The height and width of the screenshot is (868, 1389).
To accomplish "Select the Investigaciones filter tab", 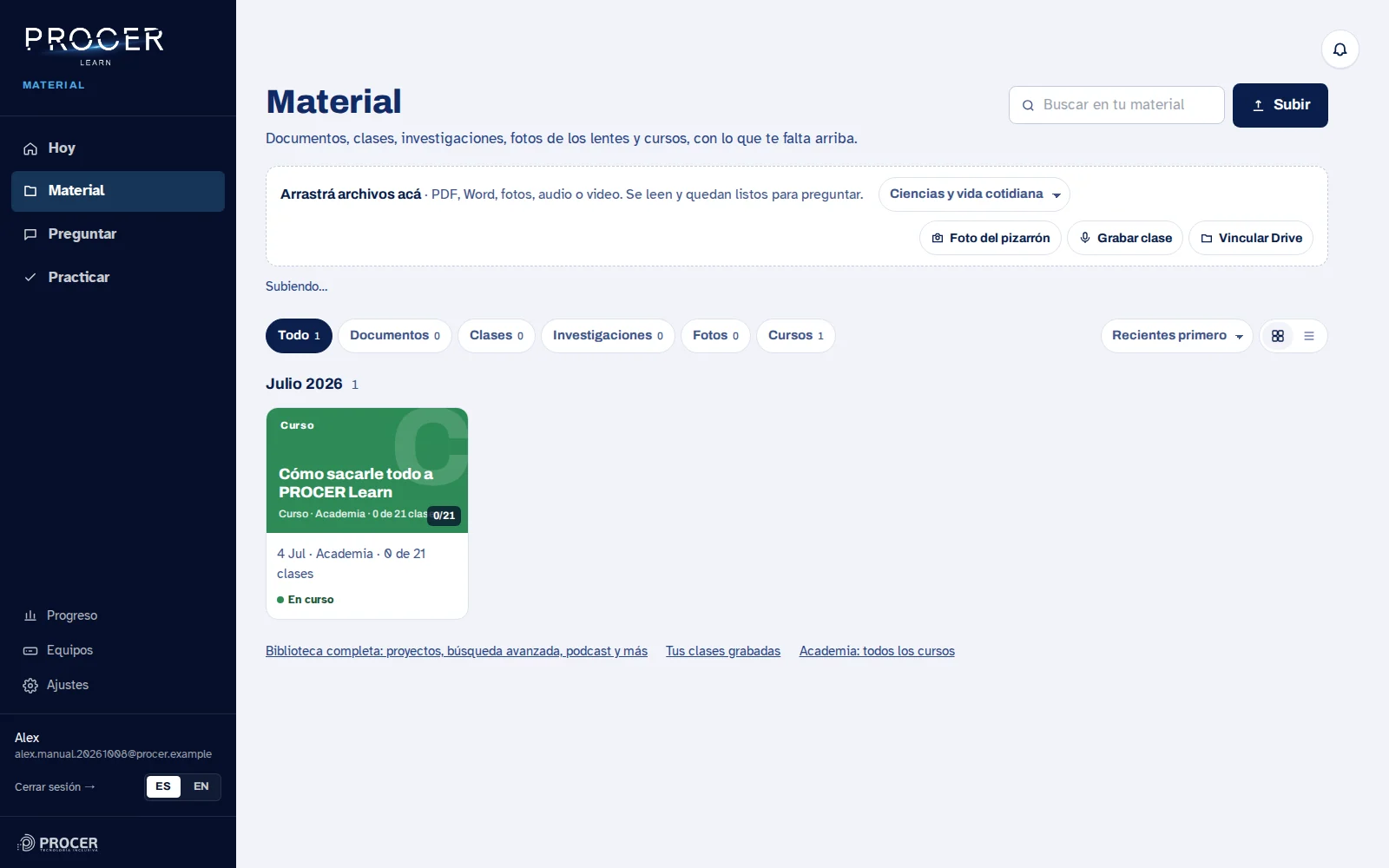I will [608, 336].
